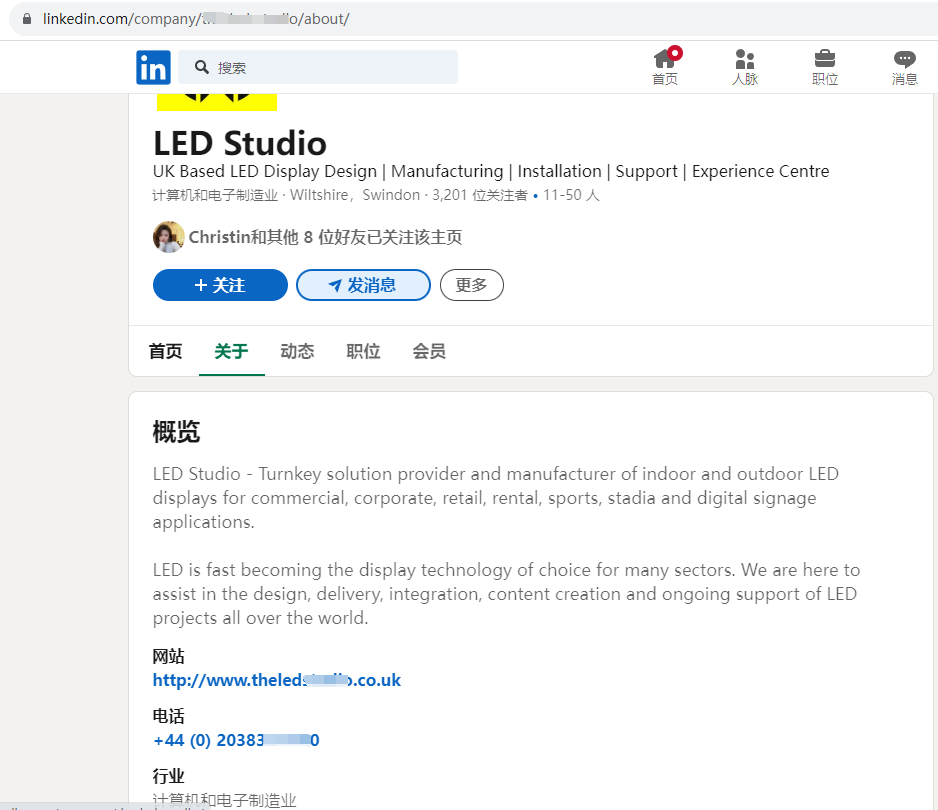This screenshot has height=810, width=938.
Task: Click the + 关注 follow button
Action: pos(220,285)
